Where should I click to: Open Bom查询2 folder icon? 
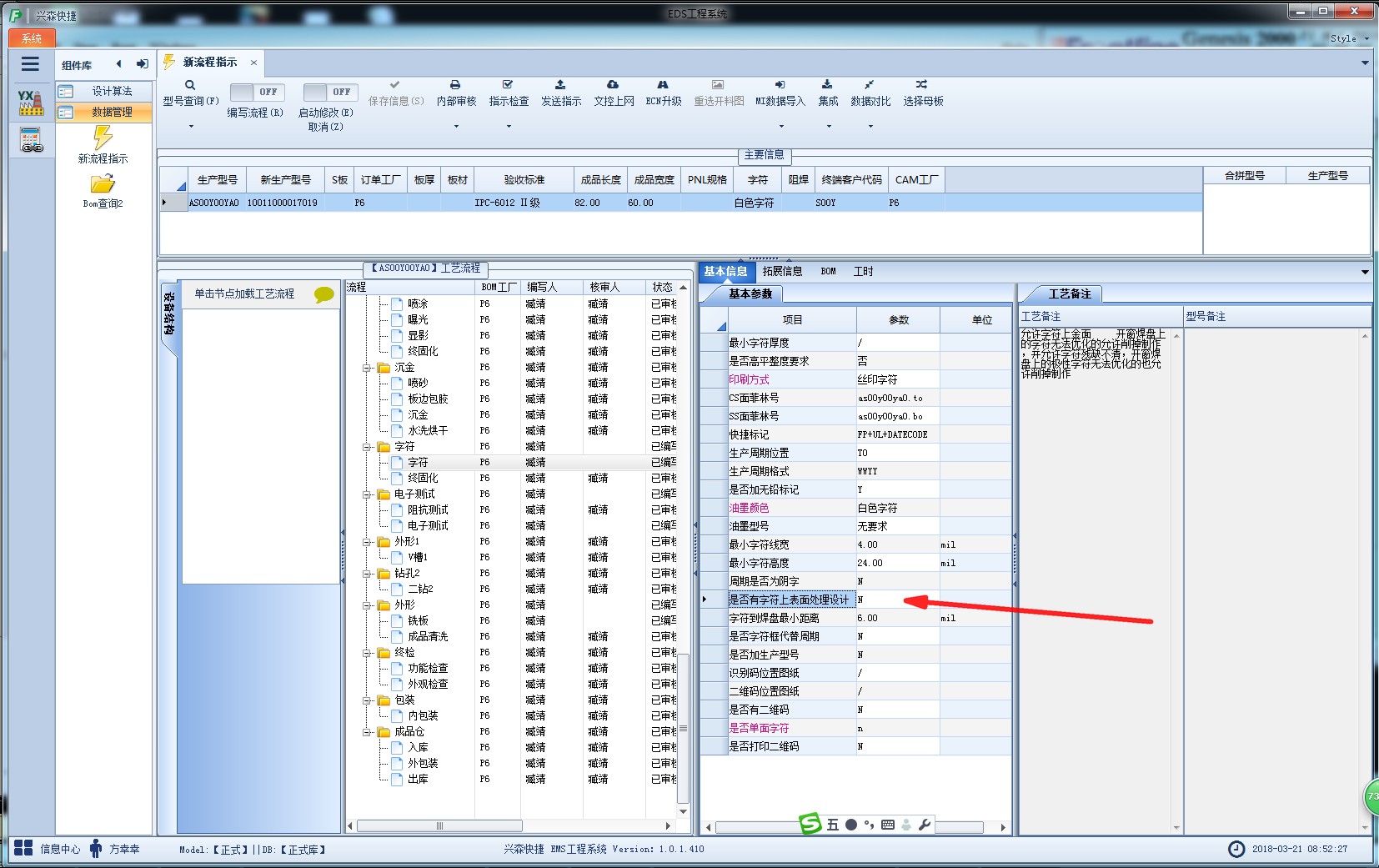point(103,183)
